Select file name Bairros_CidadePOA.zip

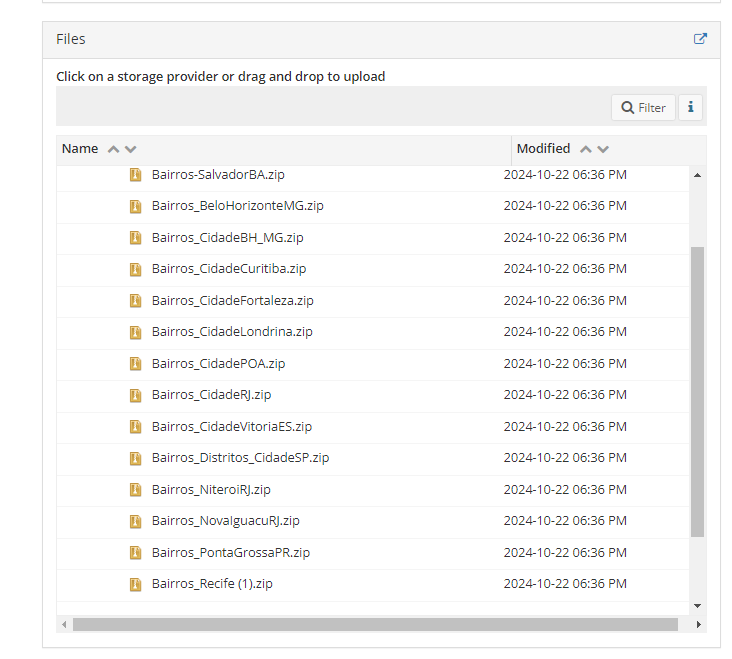click(218, 364)
